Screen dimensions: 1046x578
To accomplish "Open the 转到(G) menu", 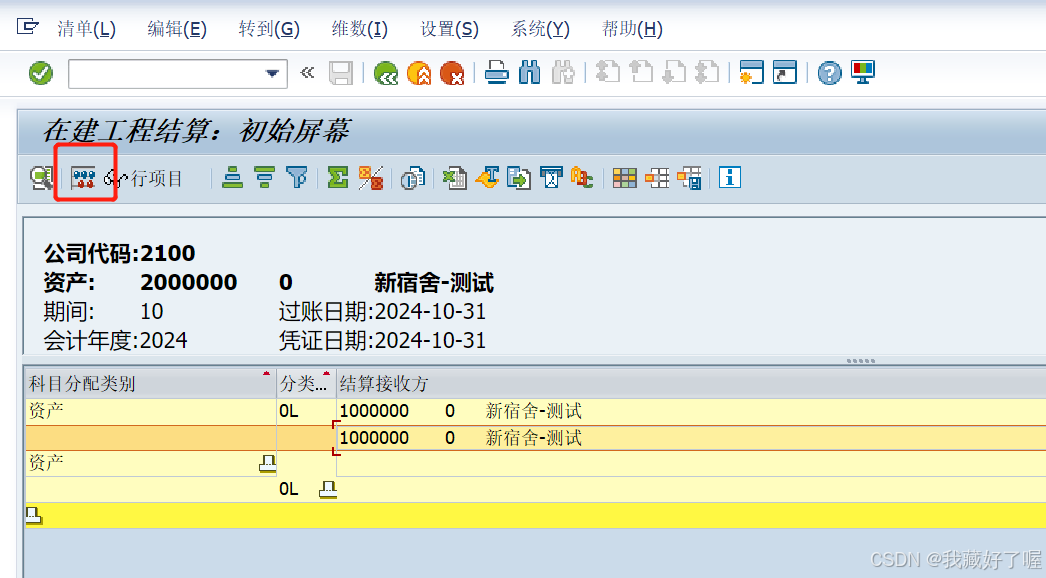I will pos(269,29).
